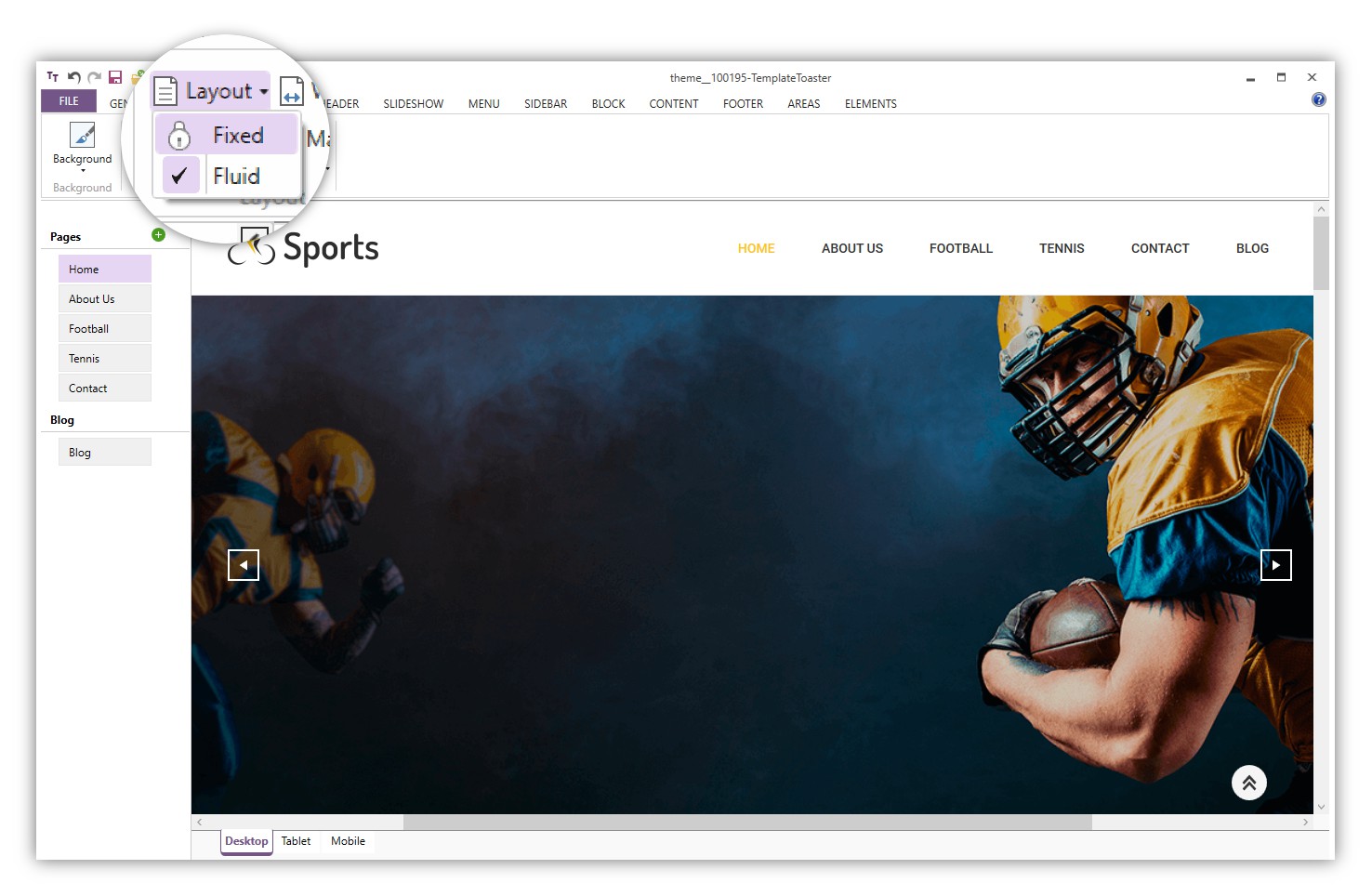1372x896 pixels.
Task: Switch to Desktop preview mode
Action: (246, 841)
